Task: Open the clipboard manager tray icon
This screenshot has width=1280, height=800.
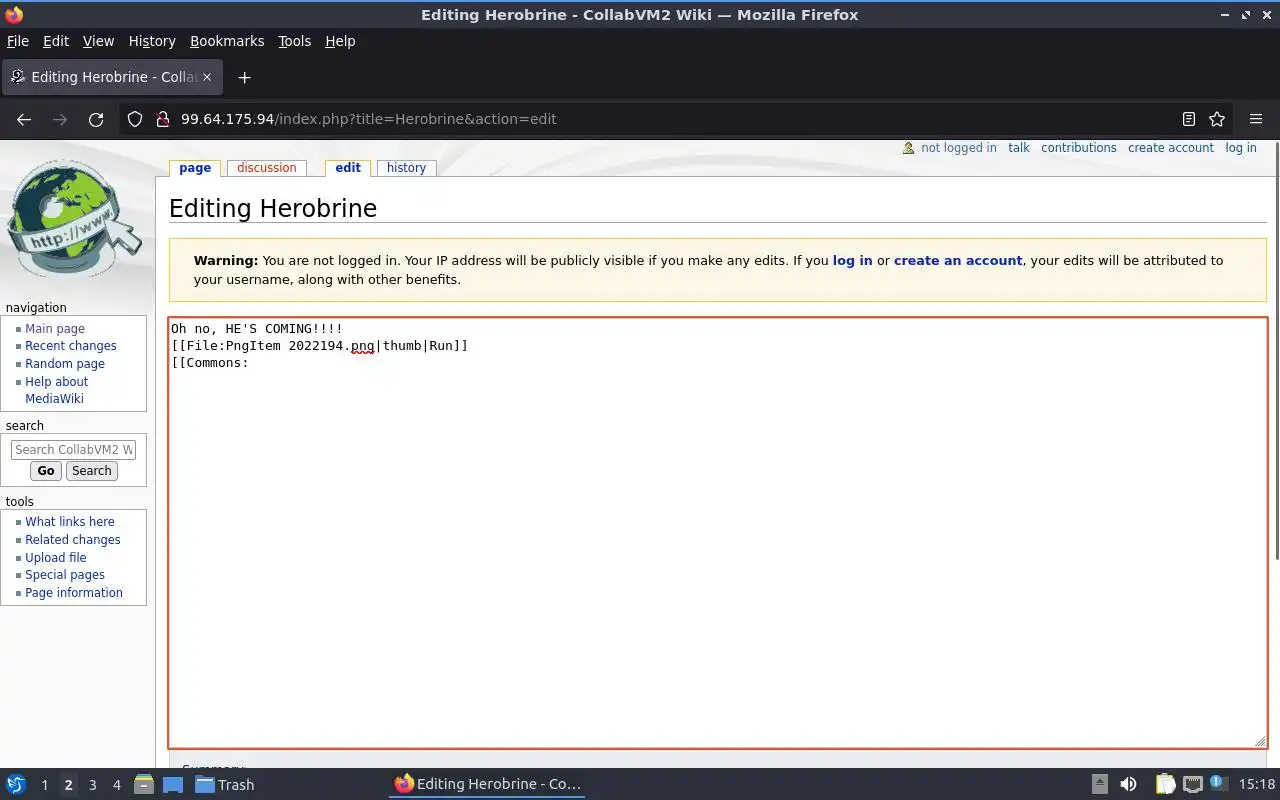Action: point(1165,785)
